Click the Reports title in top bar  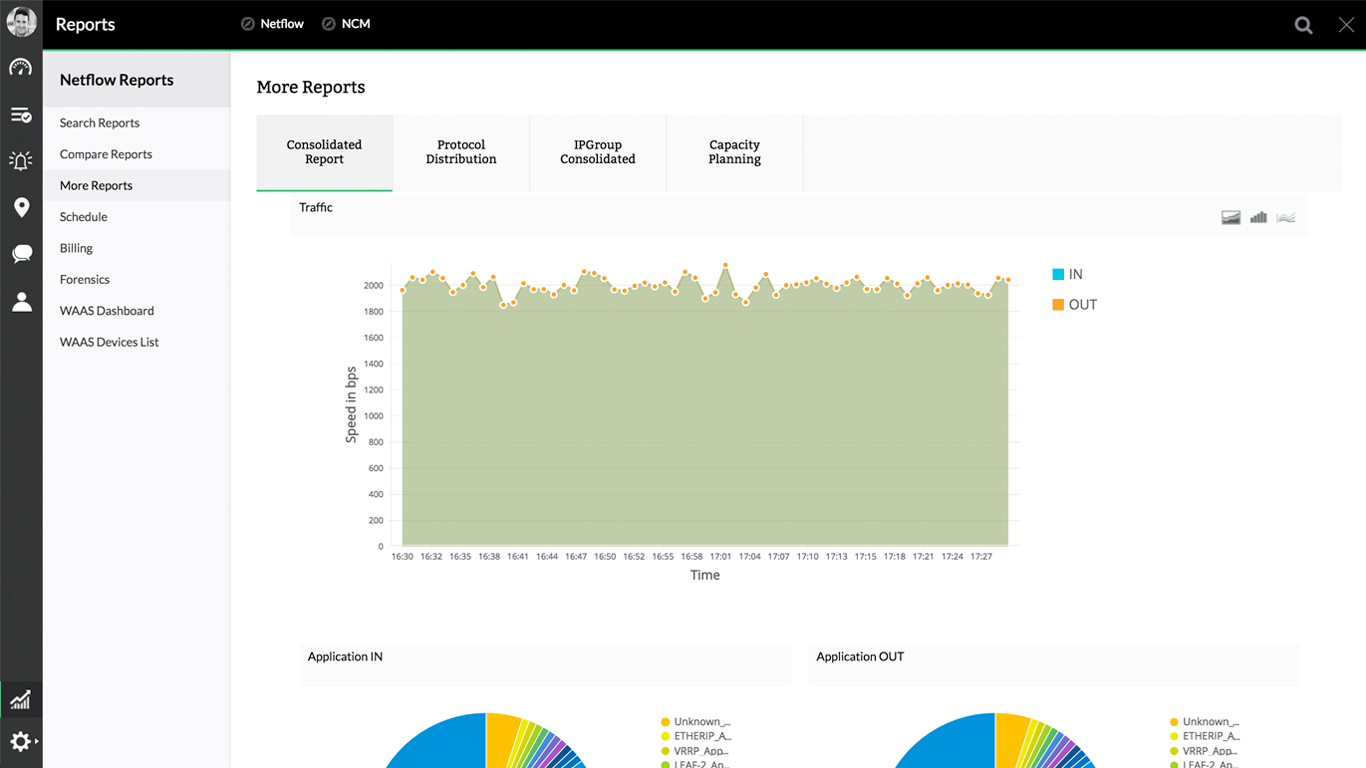pos(85,25)
